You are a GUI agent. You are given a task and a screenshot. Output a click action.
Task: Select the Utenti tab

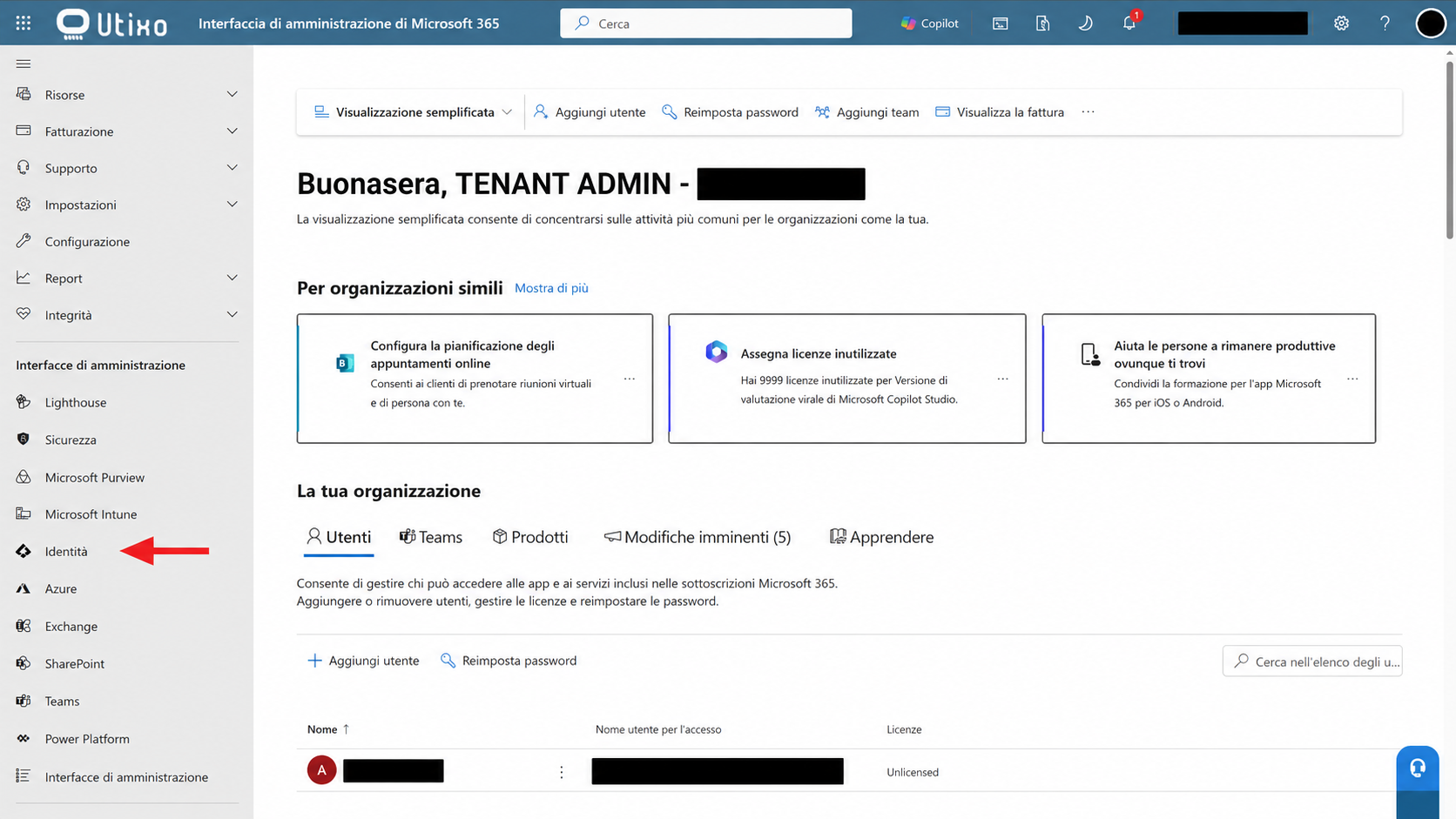(x=339, y=537)
